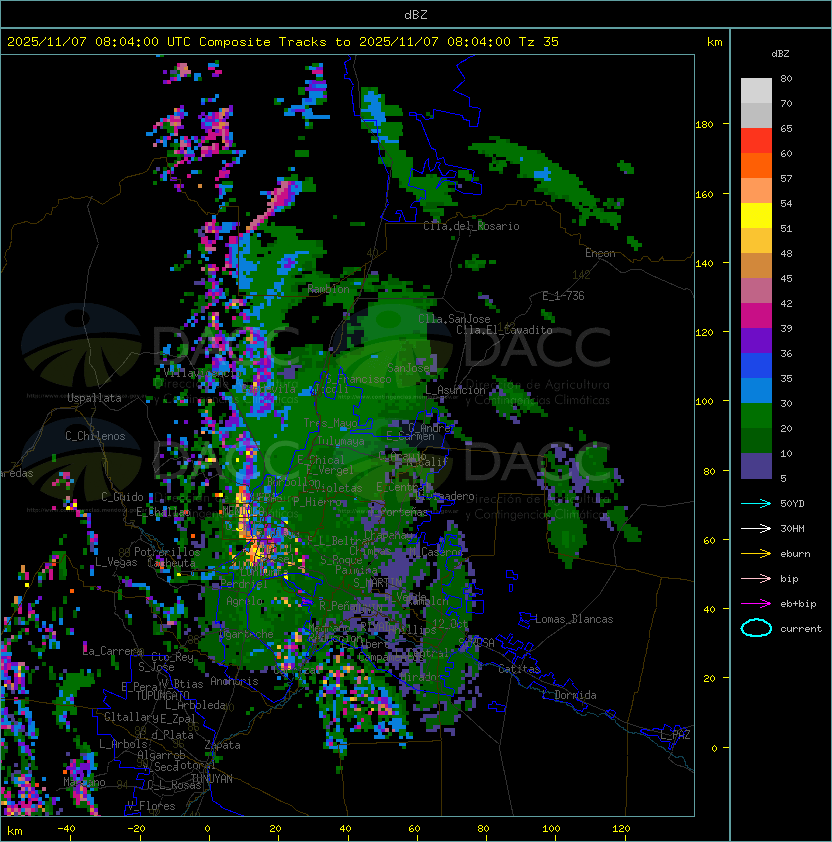Click the Zapata map label
The width and height of the screenshot is (832, 842).
(x=222, y=745)
